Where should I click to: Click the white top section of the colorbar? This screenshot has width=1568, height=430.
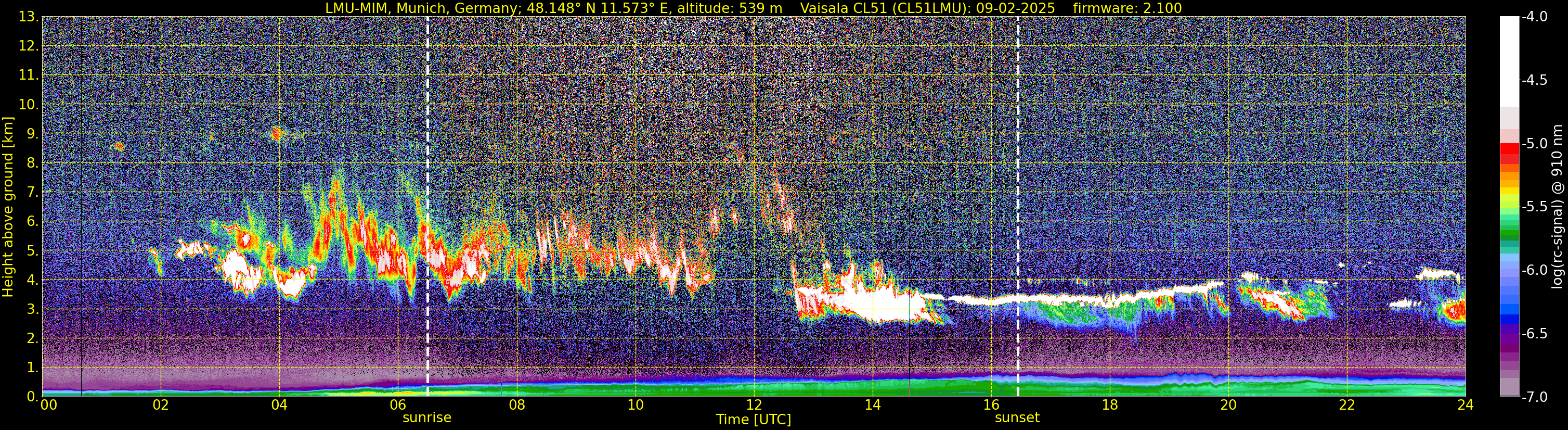coord(1509,61)
